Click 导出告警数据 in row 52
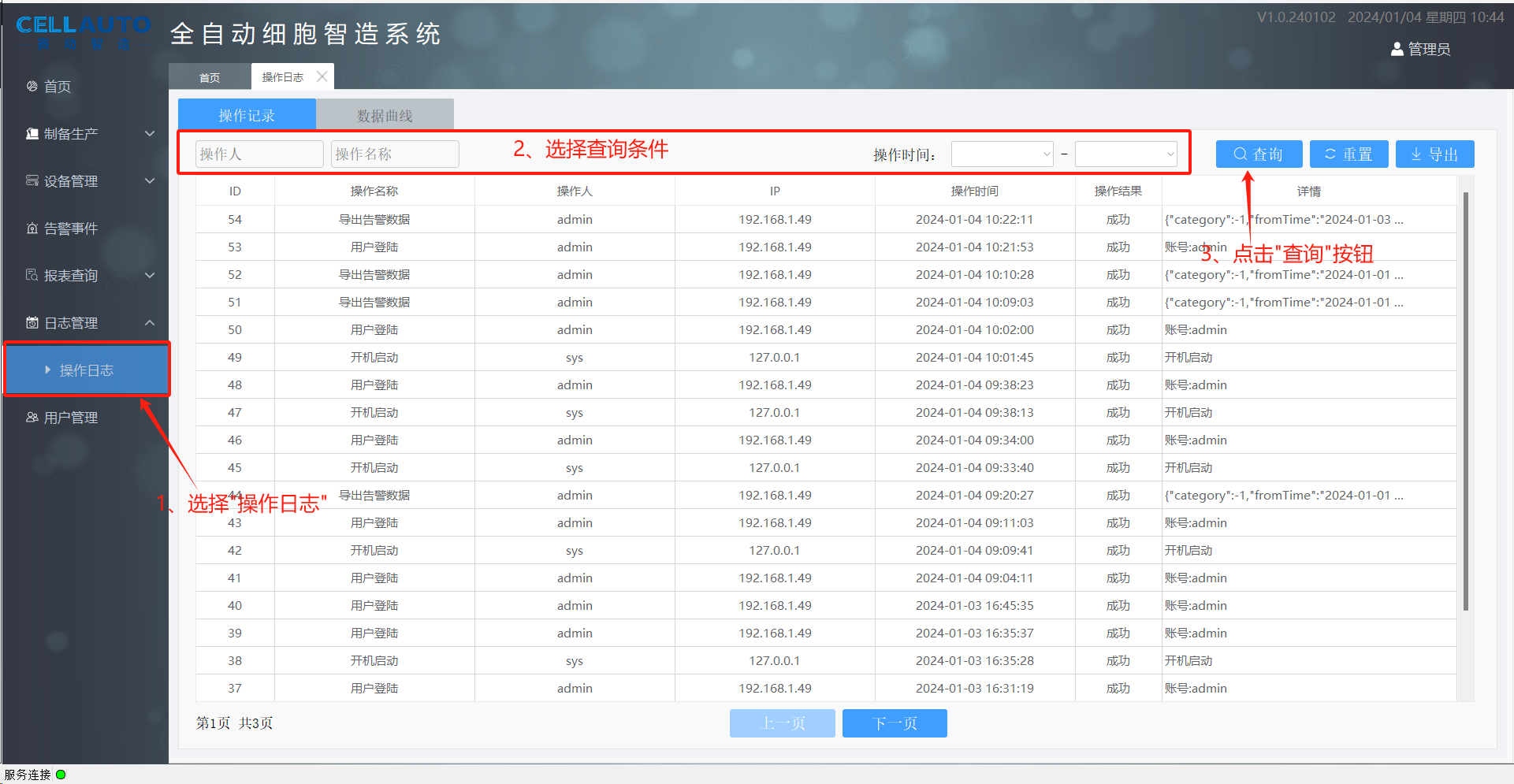1514x784 pixels. point(374,274)
